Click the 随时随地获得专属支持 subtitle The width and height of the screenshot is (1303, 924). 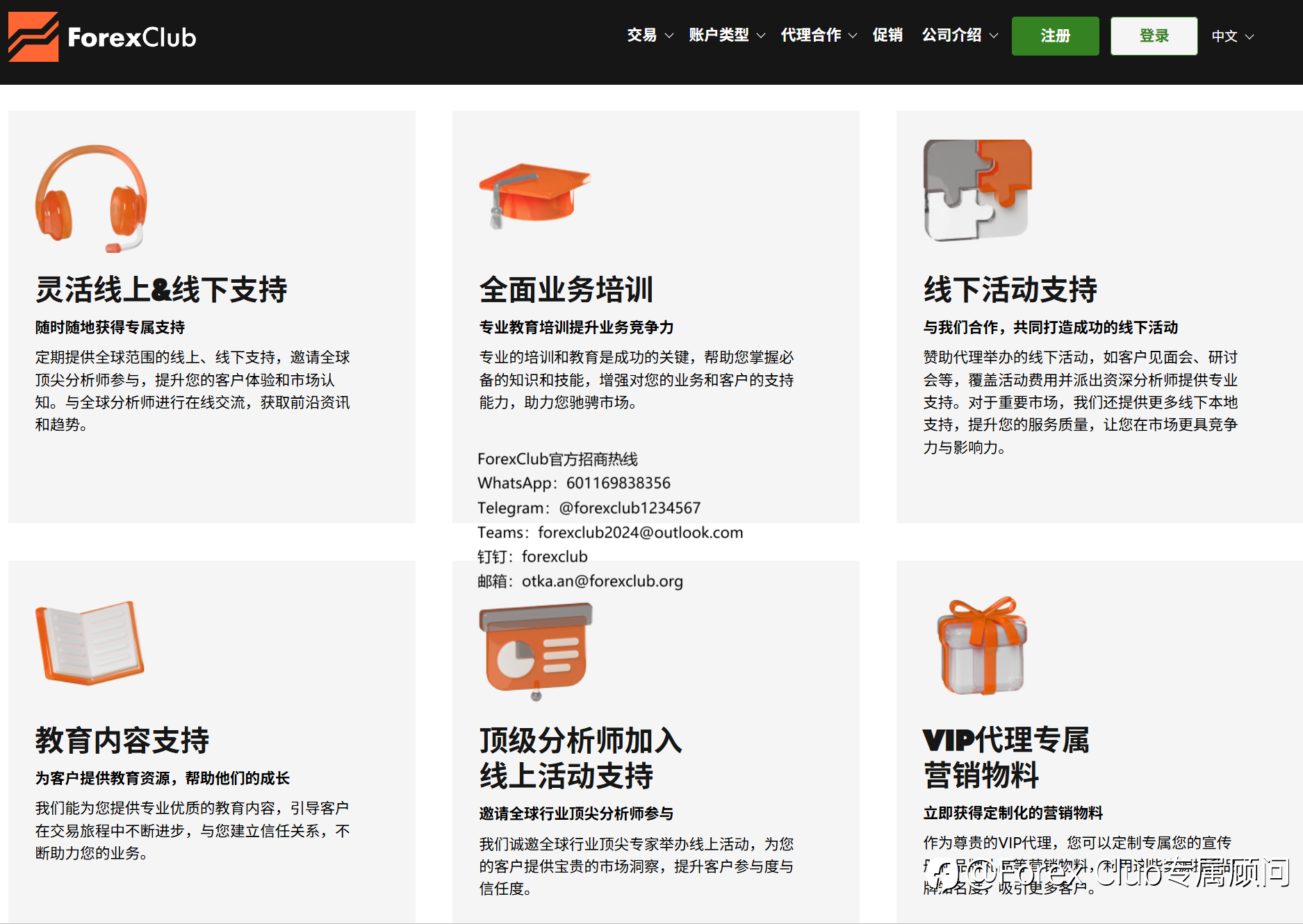pos(110,327)
